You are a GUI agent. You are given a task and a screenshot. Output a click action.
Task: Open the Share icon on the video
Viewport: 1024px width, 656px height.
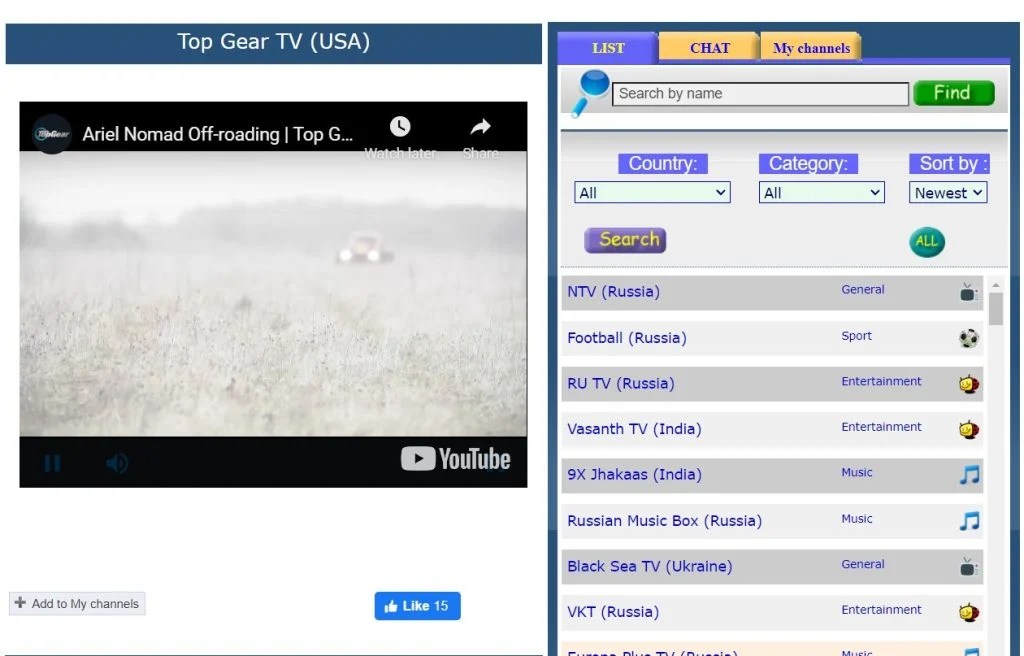tap(479, 126)
